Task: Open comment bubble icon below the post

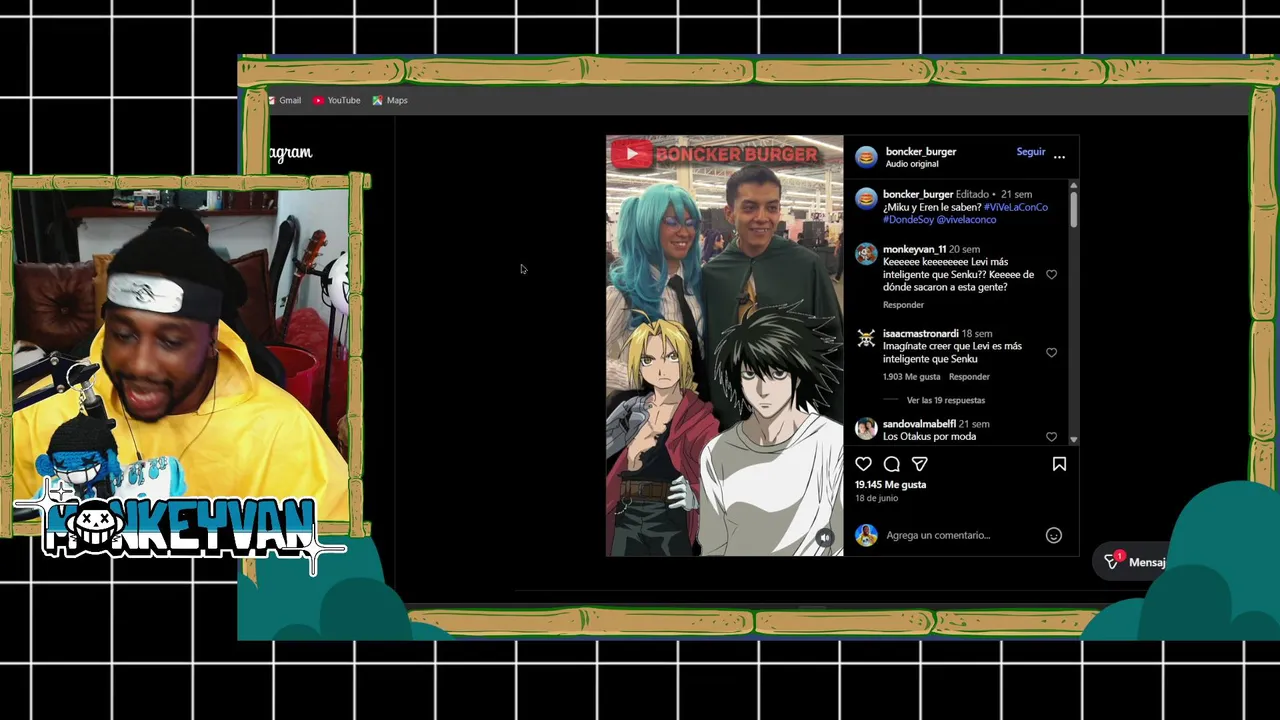Action: 892,464
